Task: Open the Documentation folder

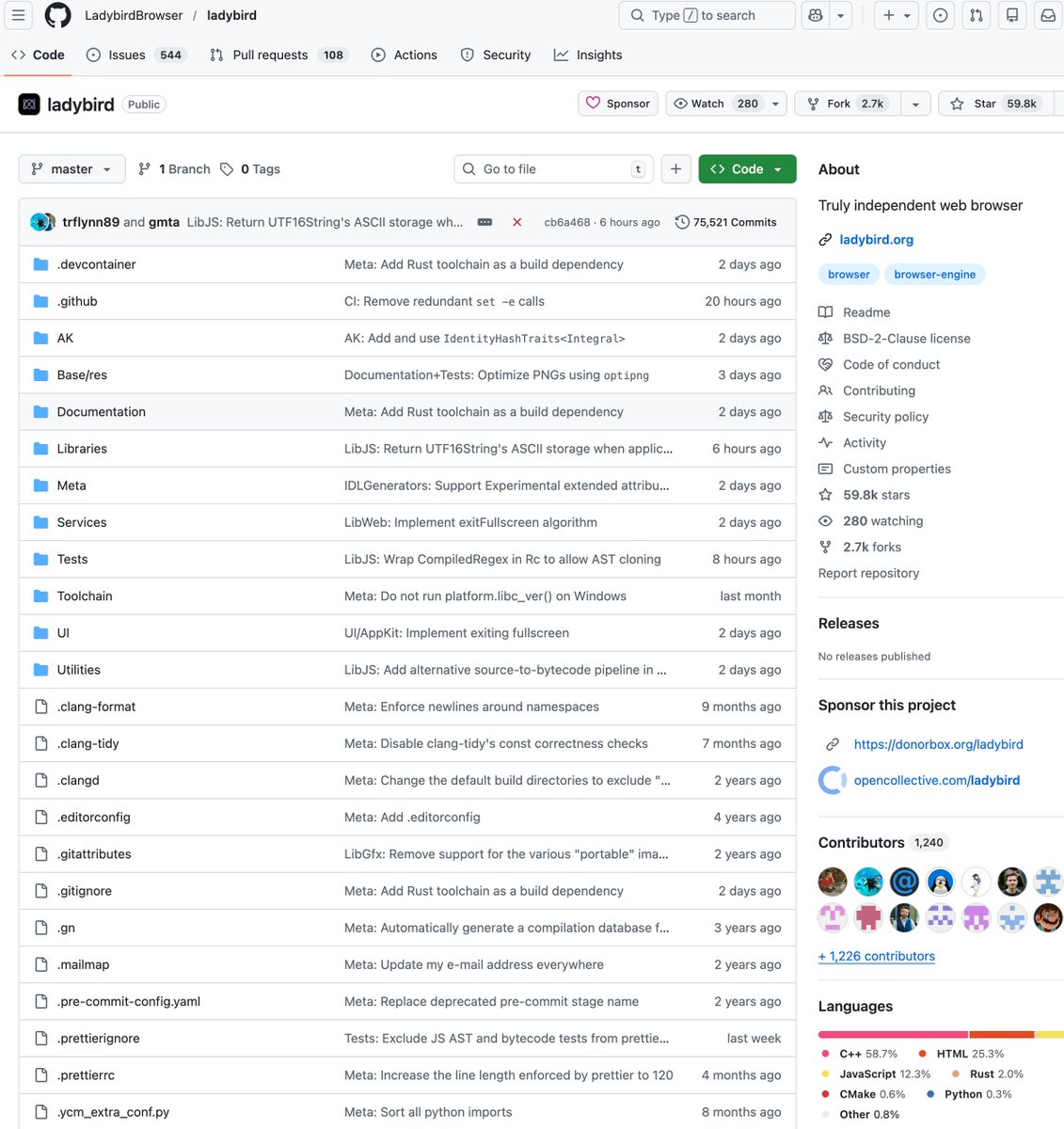Action: pos(102,412)
